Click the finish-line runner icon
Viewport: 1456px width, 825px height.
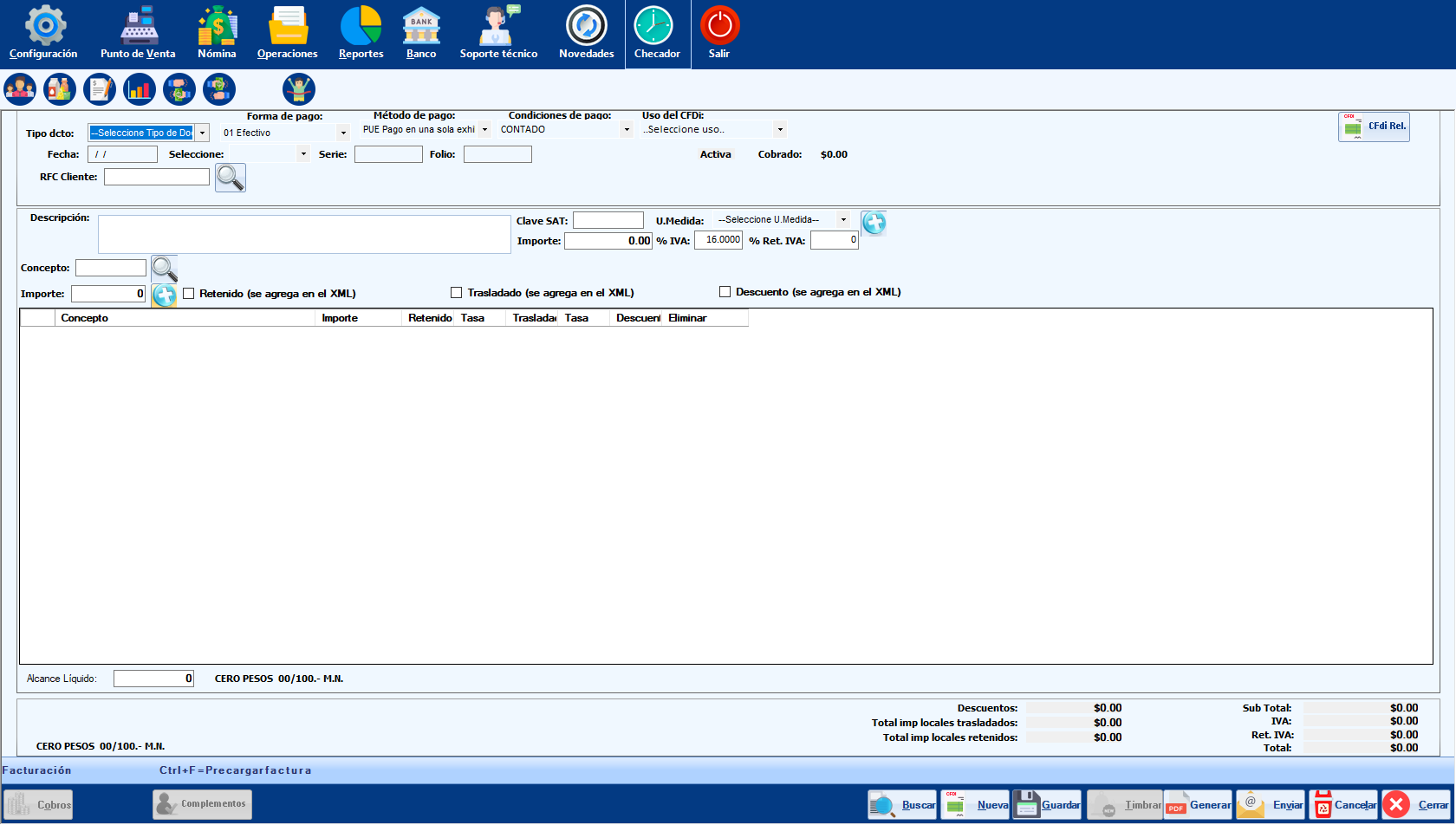coord(299,89)
